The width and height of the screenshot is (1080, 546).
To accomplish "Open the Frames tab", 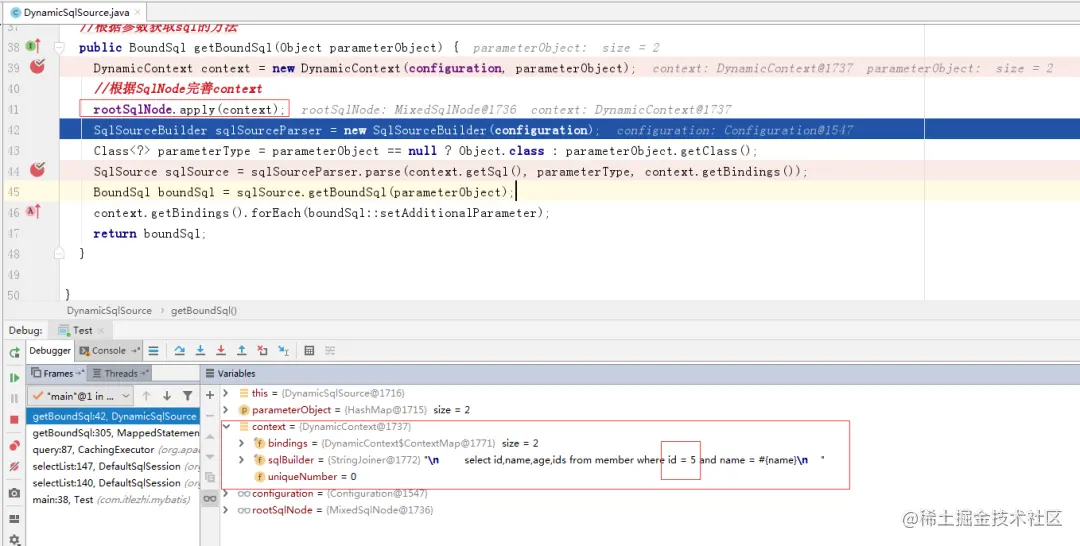I will pyautogui.click(x=57, y=373).
